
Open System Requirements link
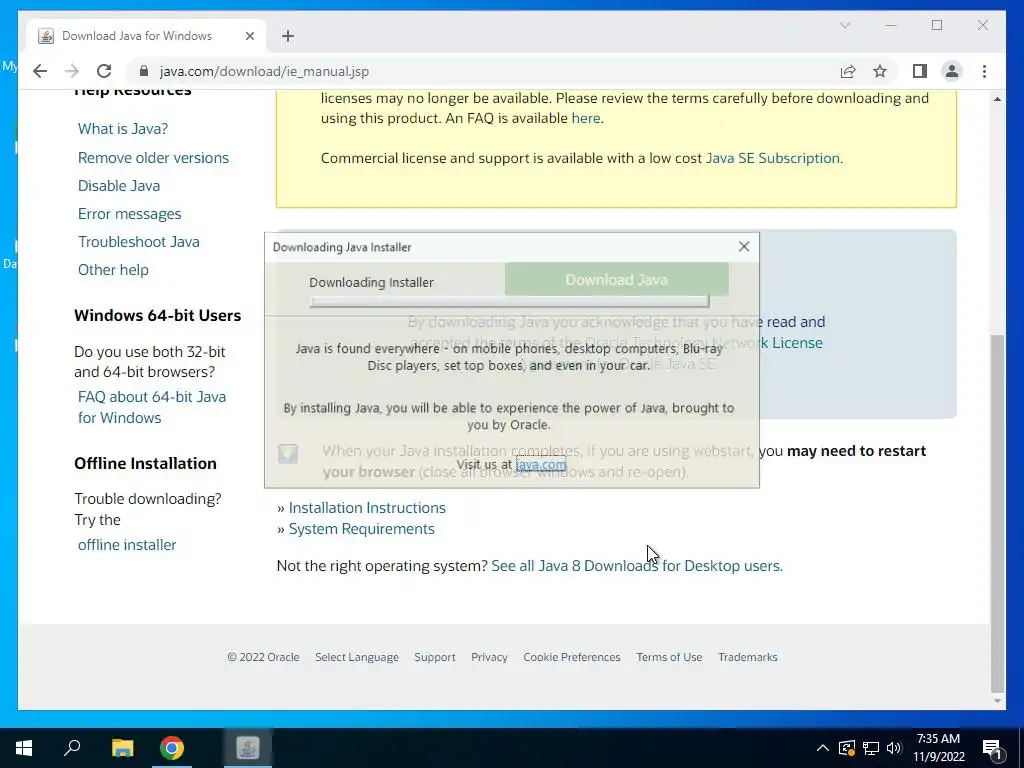coord(361,528)
